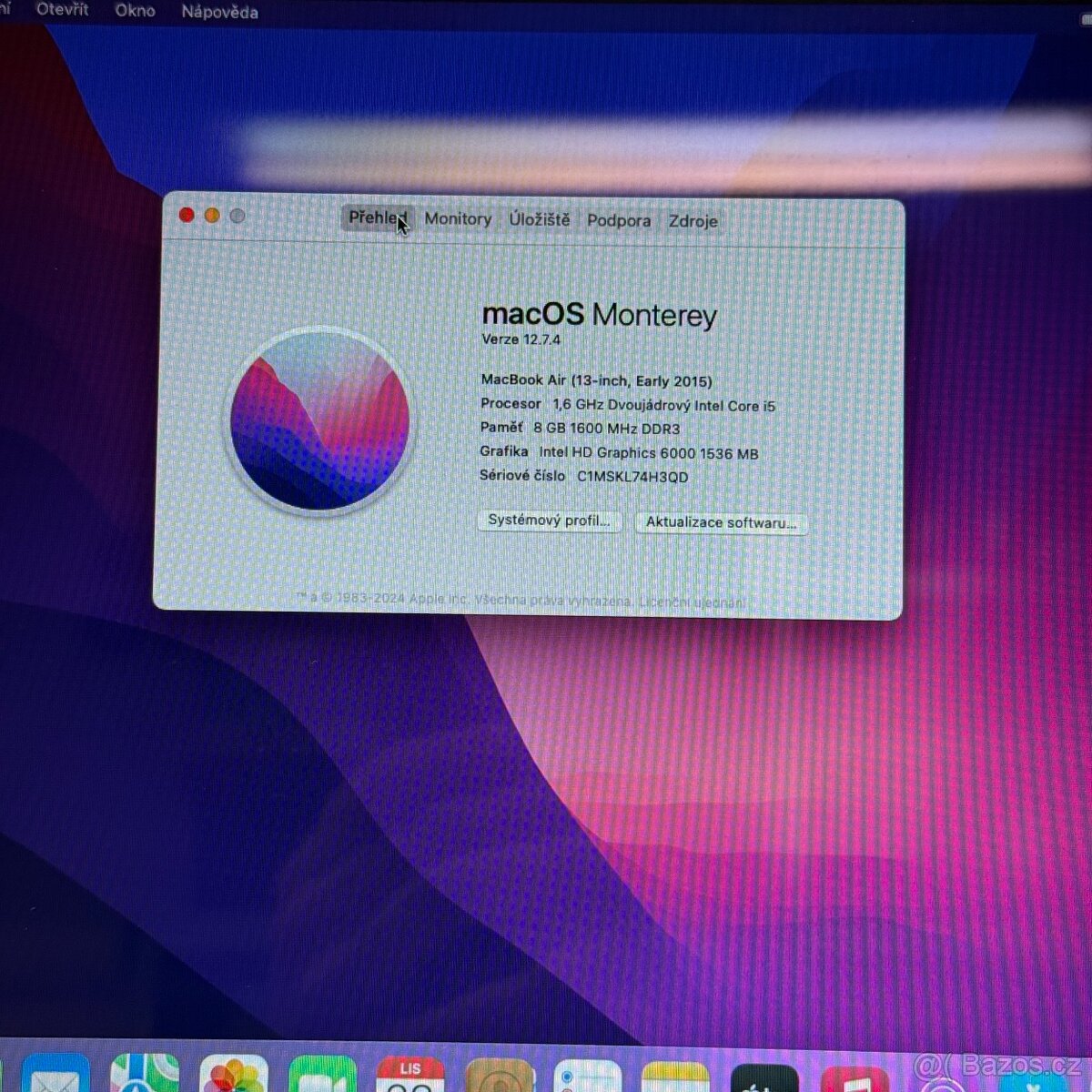Select the Podpora tab

(x=619, y=220)
